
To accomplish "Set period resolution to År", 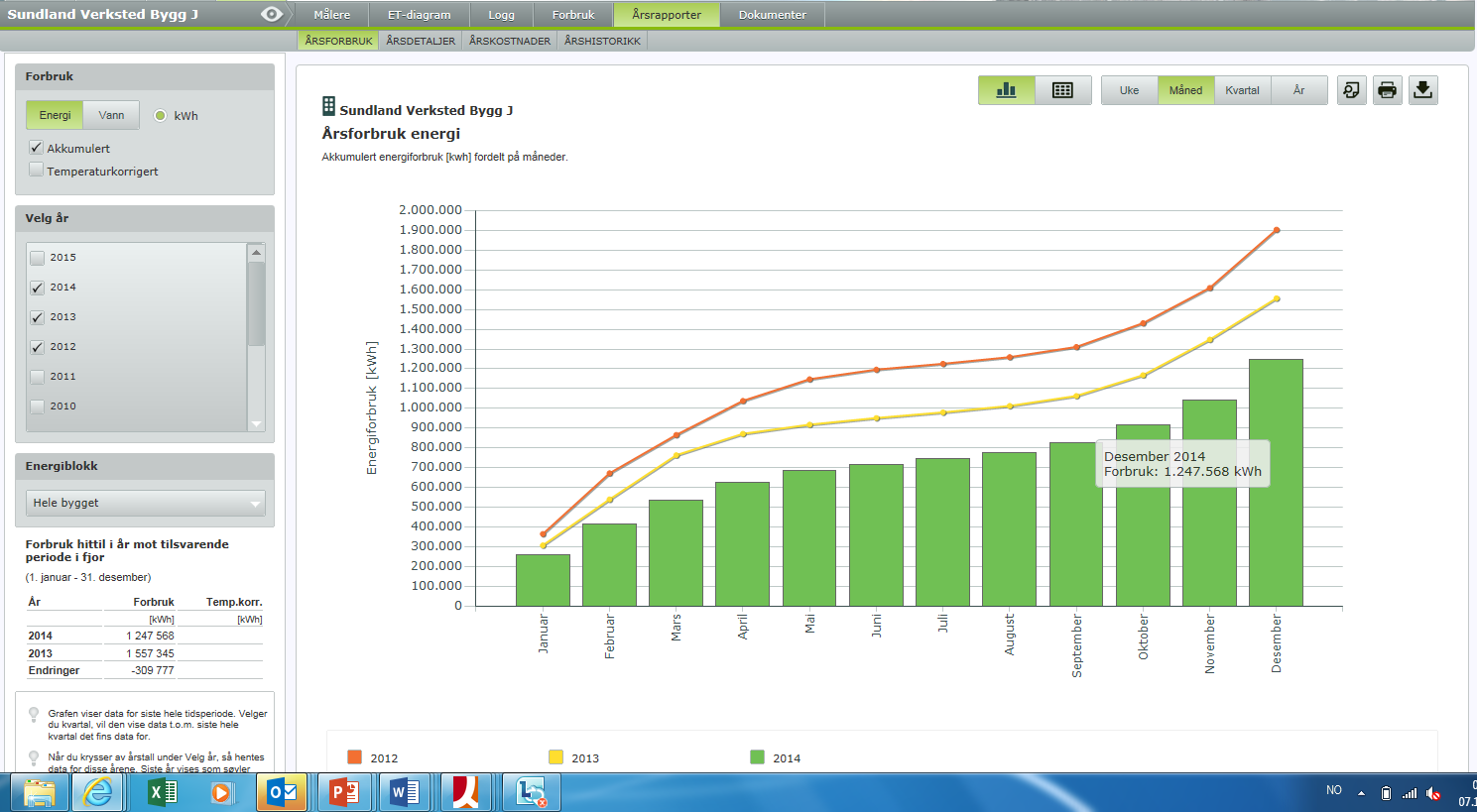I will click(1299, 90).
